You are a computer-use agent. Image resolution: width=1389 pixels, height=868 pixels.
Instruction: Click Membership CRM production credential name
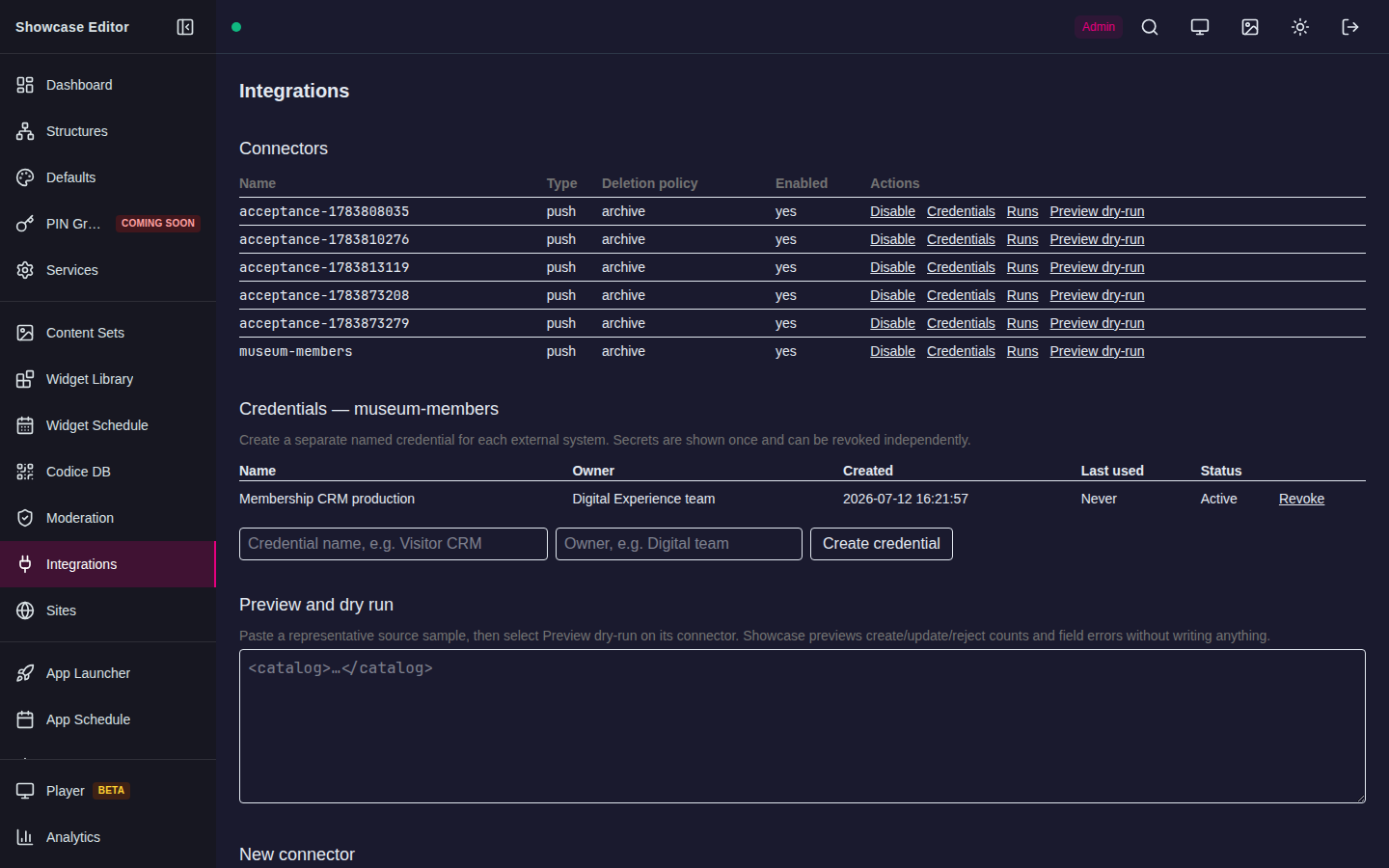click(327, 499)
